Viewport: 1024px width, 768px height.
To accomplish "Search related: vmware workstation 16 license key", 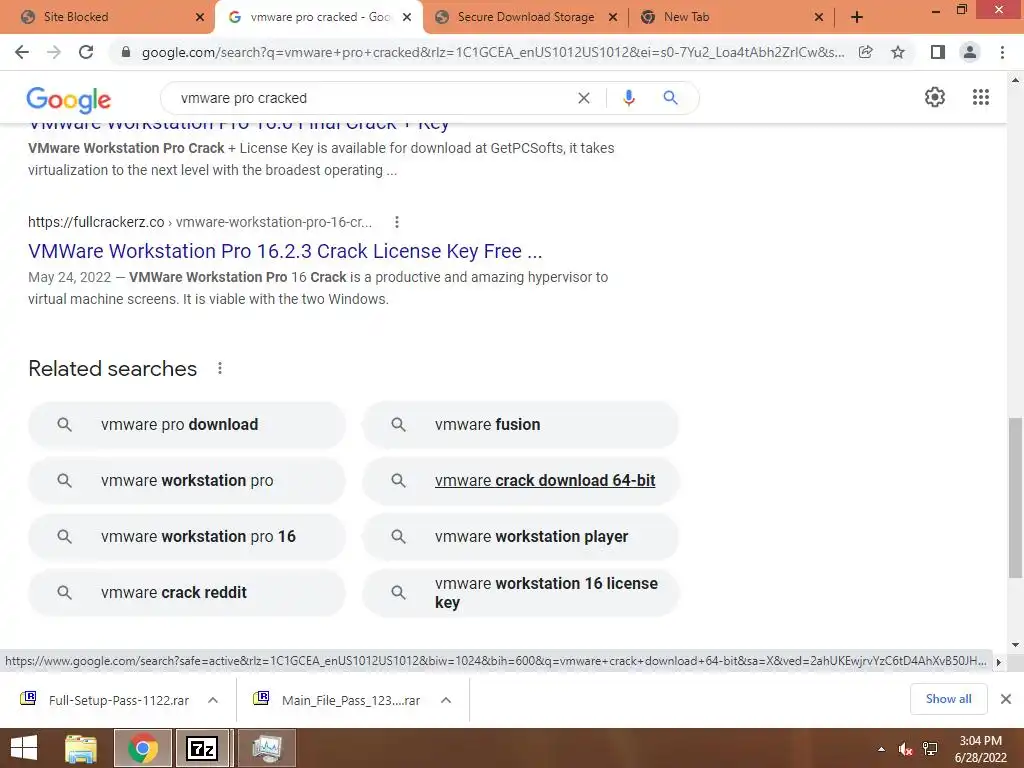I will point(520,592).
